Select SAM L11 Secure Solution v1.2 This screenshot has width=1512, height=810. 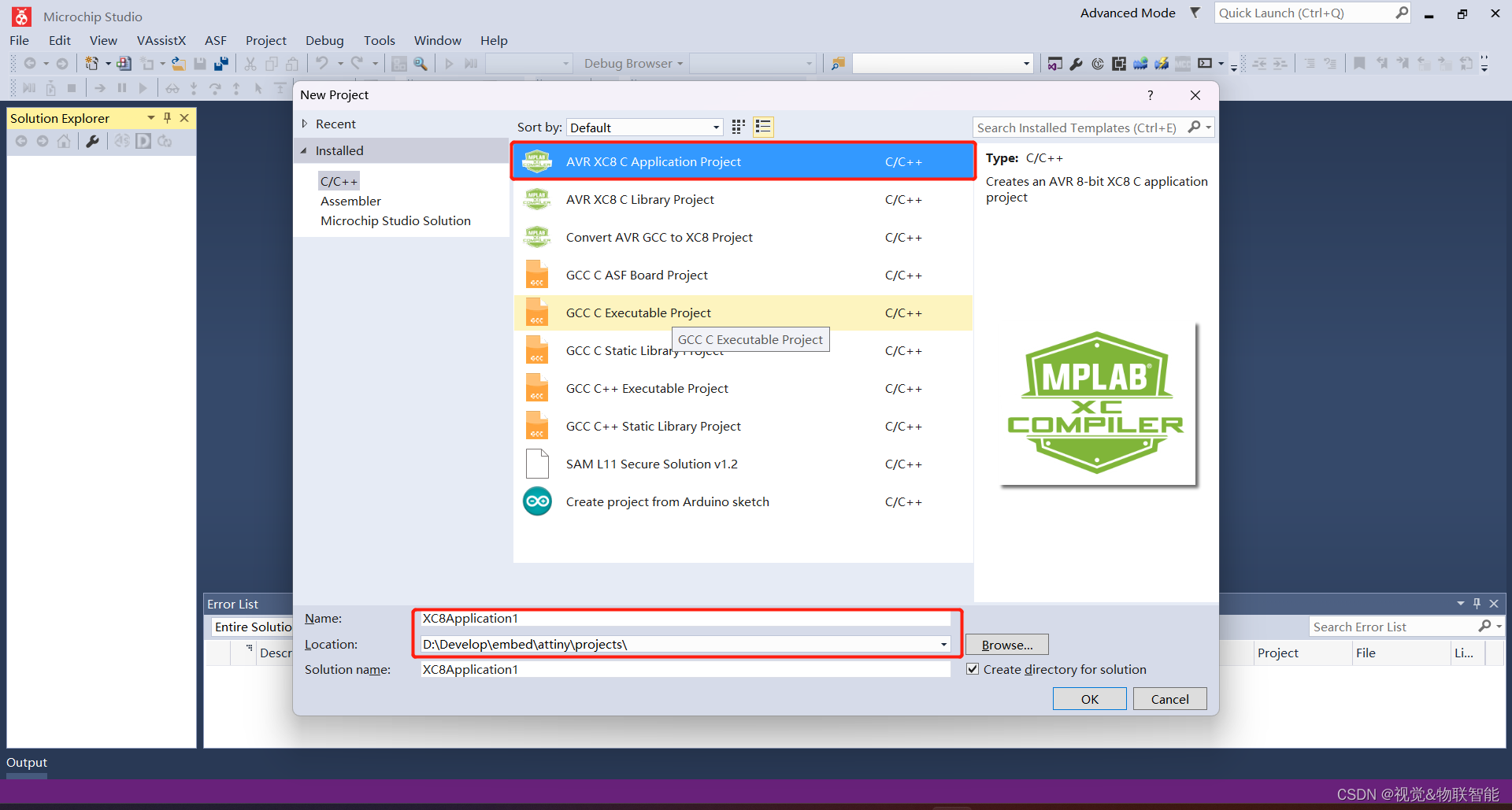pos(743,464)
